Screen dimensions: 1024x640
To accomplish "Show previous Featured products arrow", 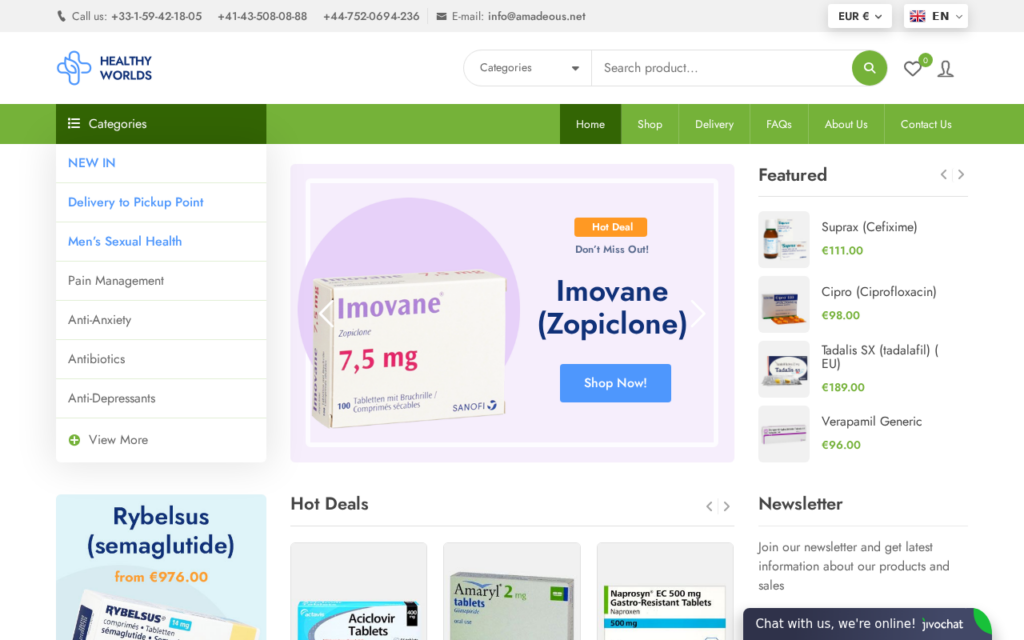I will click(944, 174).
